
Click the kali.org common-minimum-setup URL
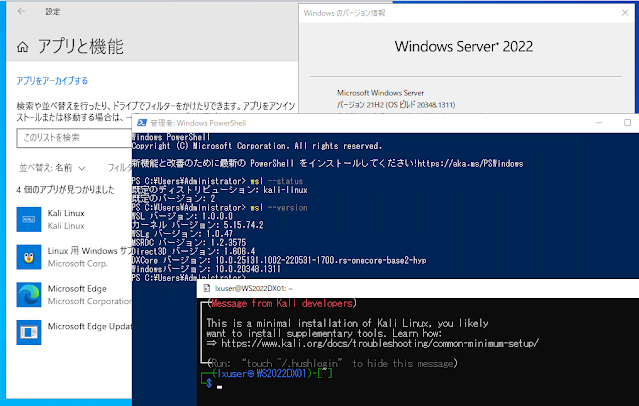380,344
